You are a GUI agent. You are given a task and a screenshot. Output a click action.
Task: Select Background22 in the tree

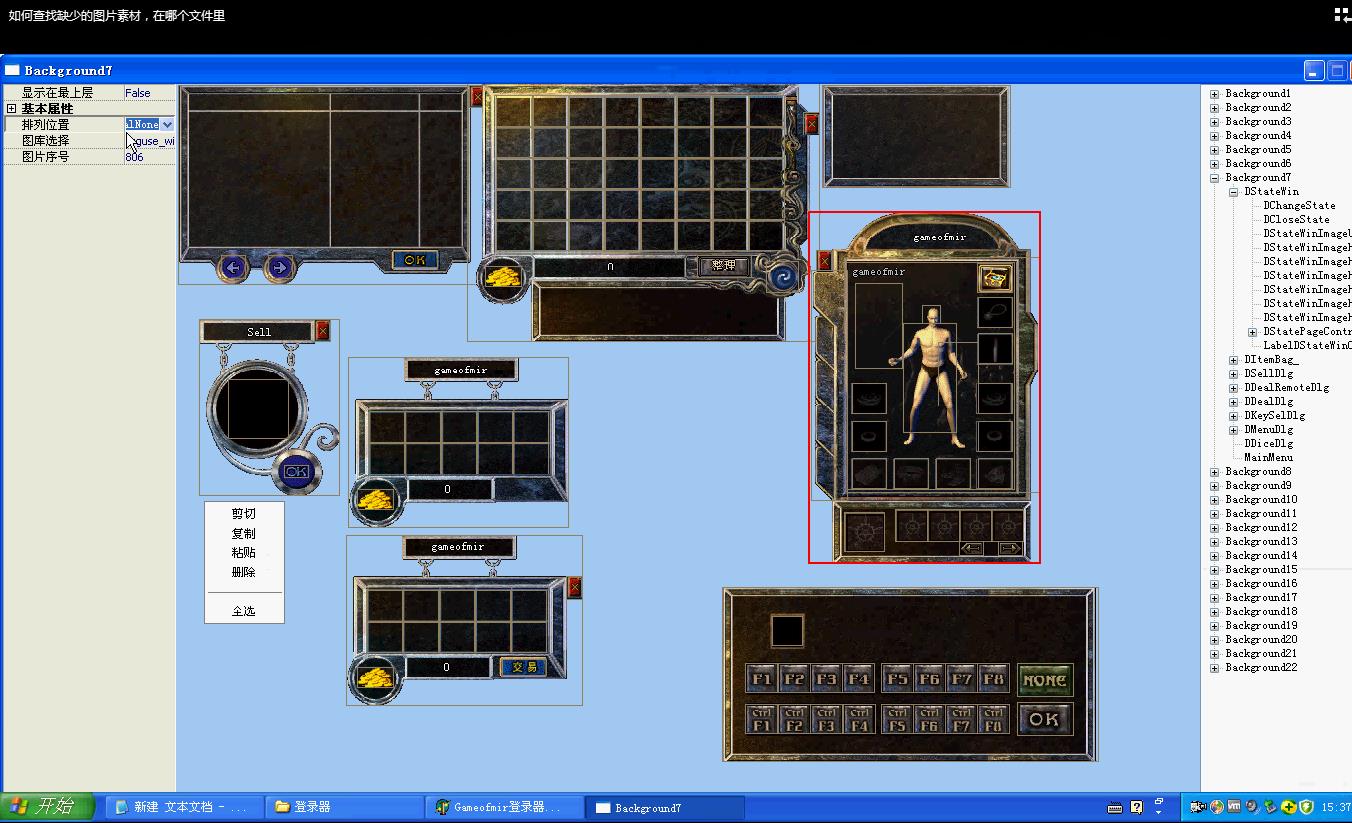pos(1261,667)
